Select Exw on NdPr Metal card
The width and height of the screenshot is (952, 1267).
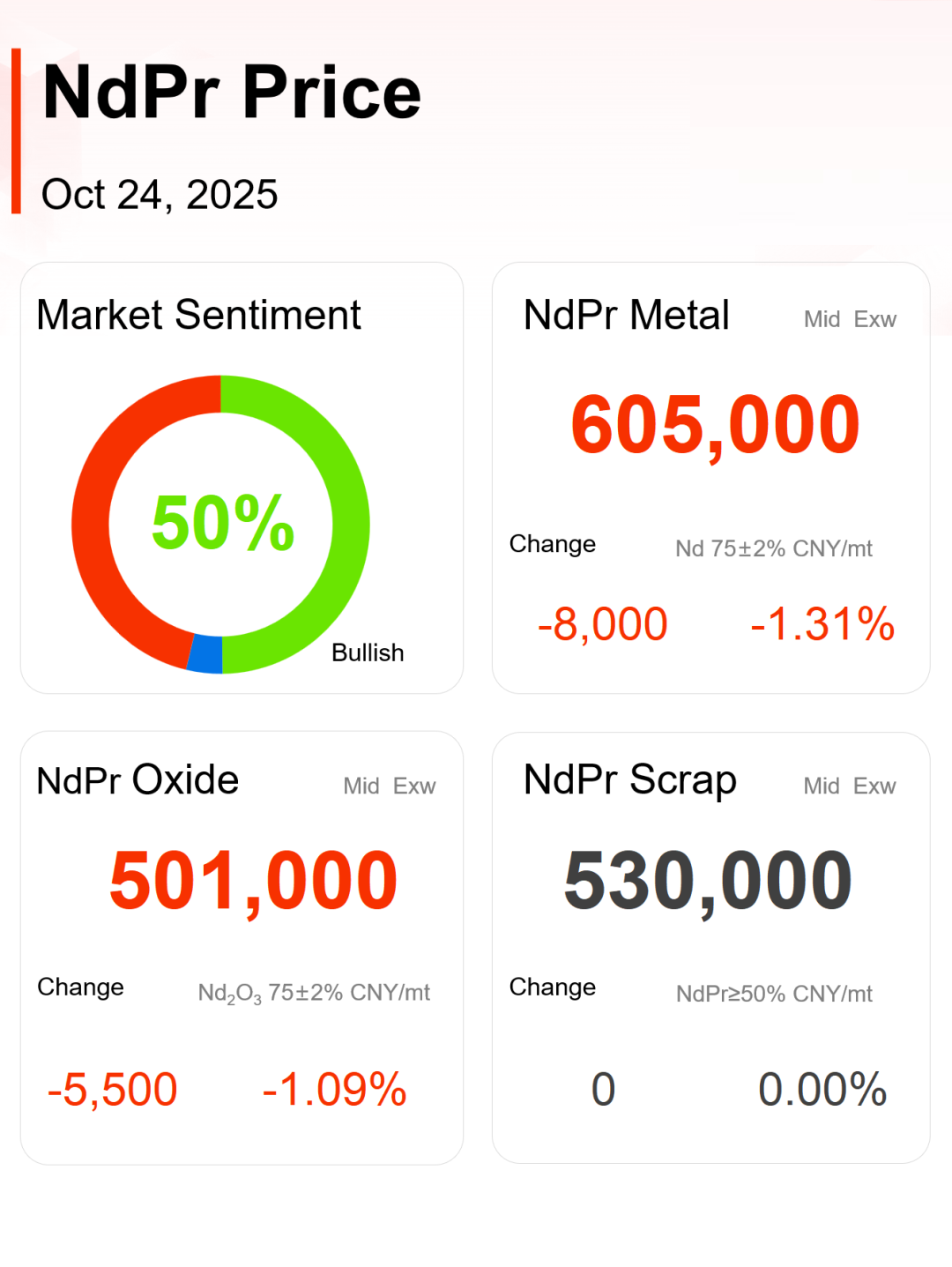pyautogui.click(x=875, y=319)
